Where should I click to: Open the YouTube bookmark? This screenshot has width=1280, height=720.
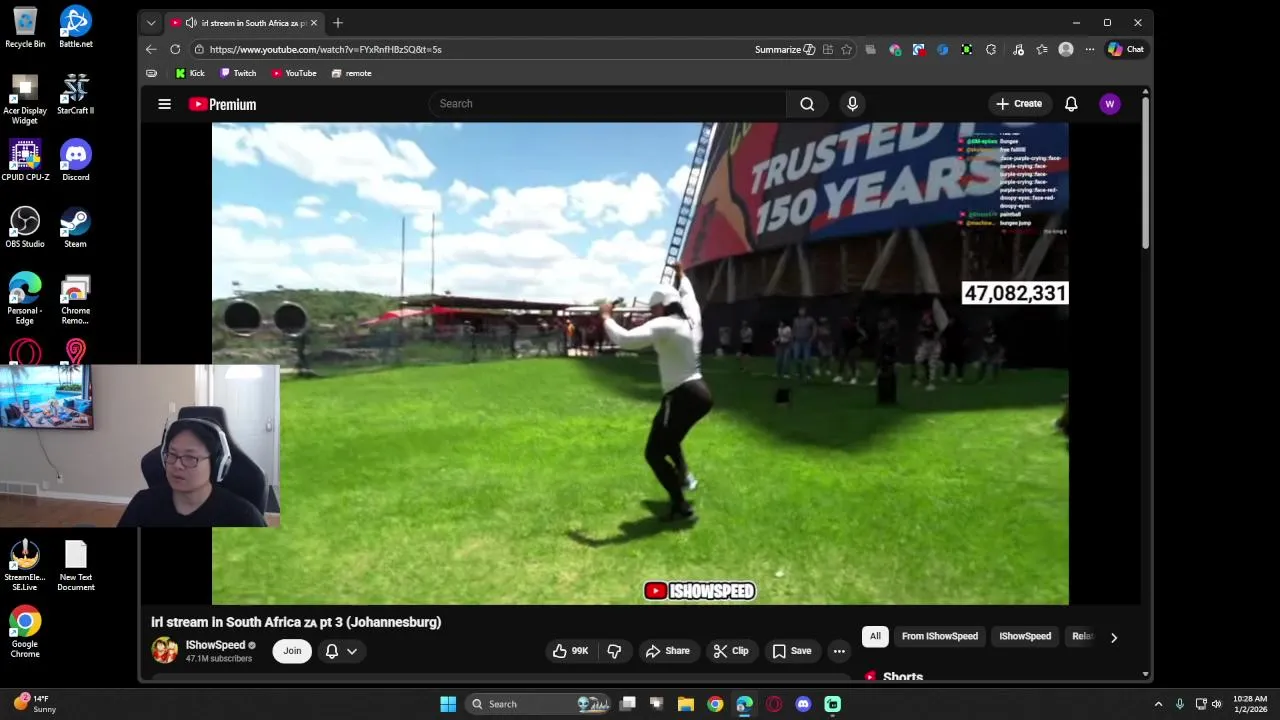tap(293, 73)
